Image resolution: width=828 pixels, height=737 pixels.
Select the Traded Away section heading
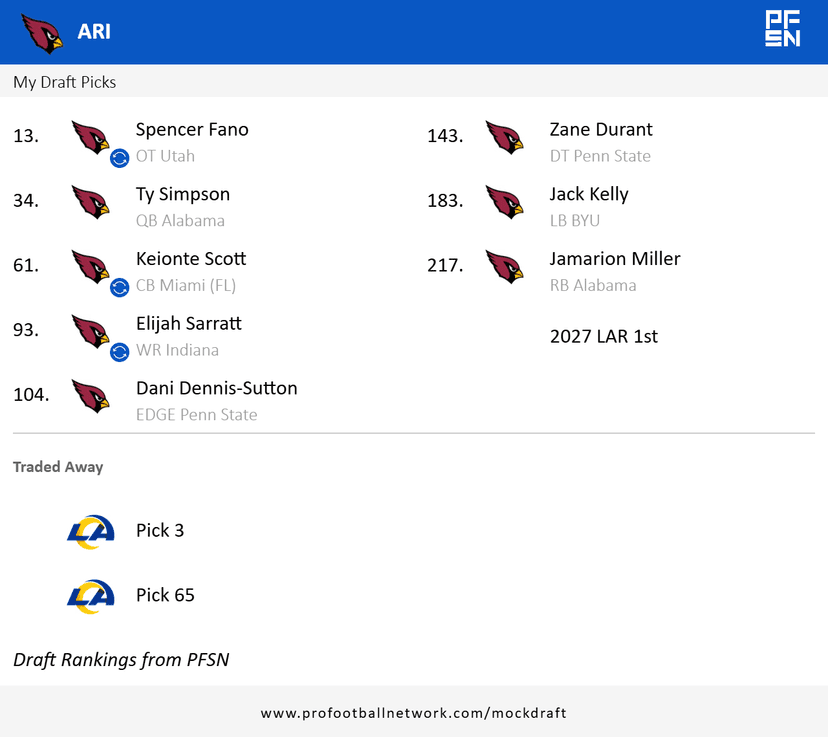58,467
